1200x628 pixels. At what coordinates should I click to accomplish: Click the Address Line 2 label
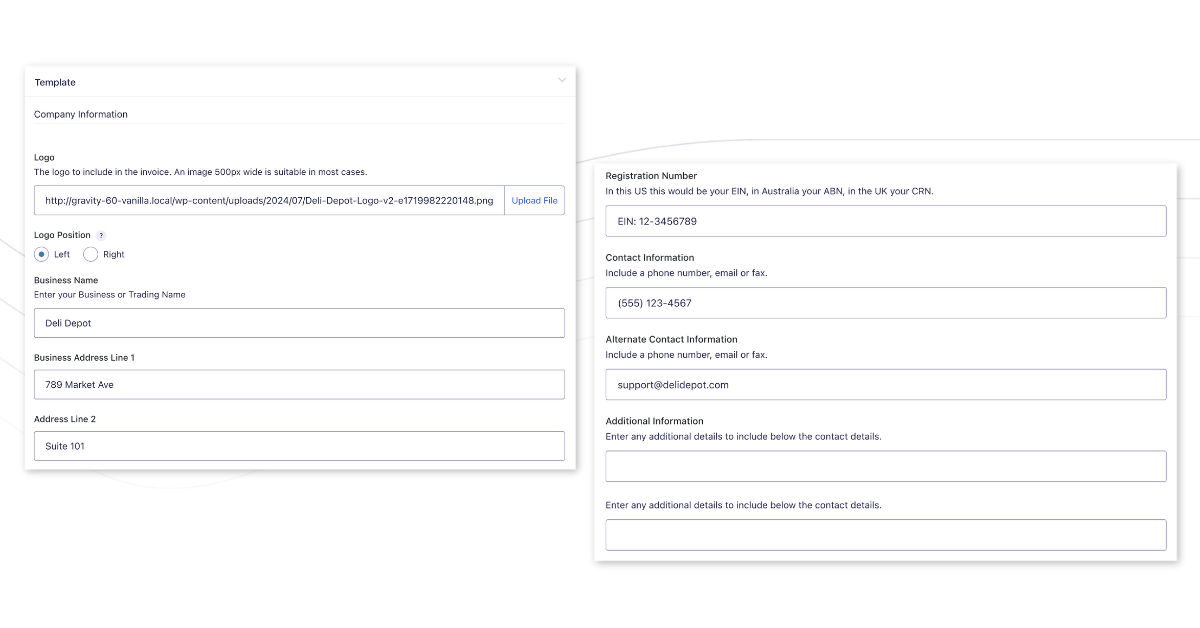[x=65, y=419]
